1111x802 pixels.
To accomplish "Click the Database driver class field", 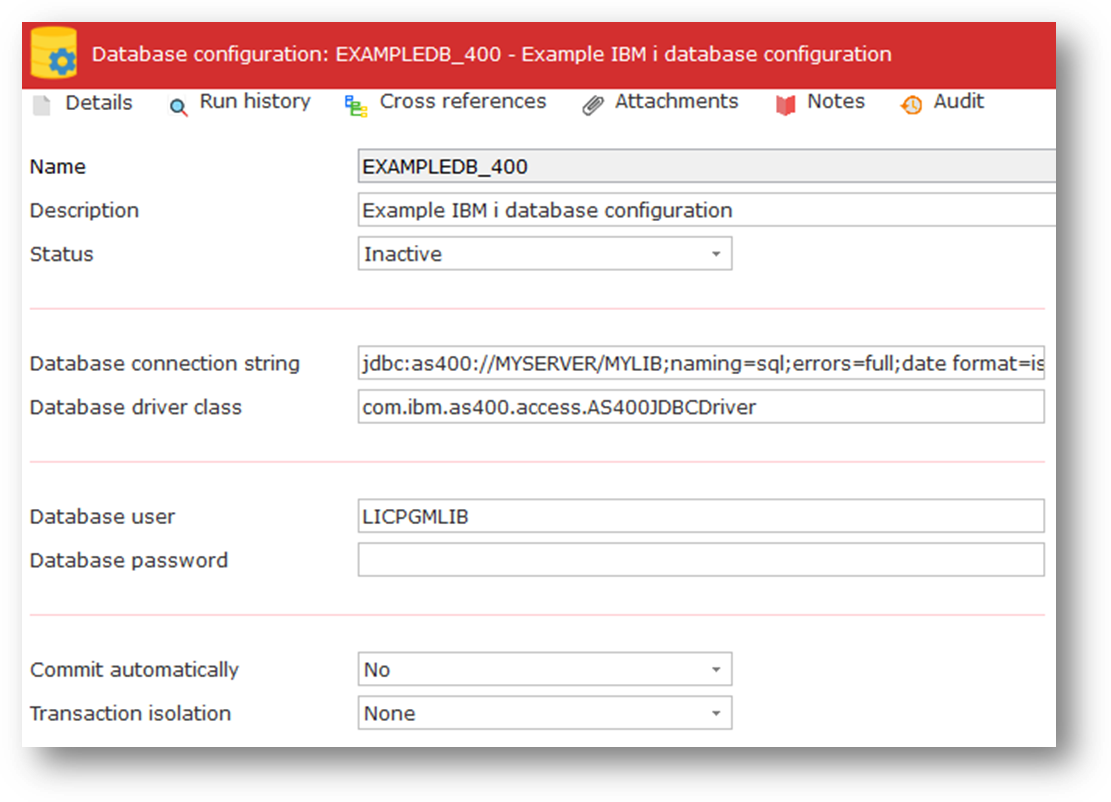I will tap(700, 407).
